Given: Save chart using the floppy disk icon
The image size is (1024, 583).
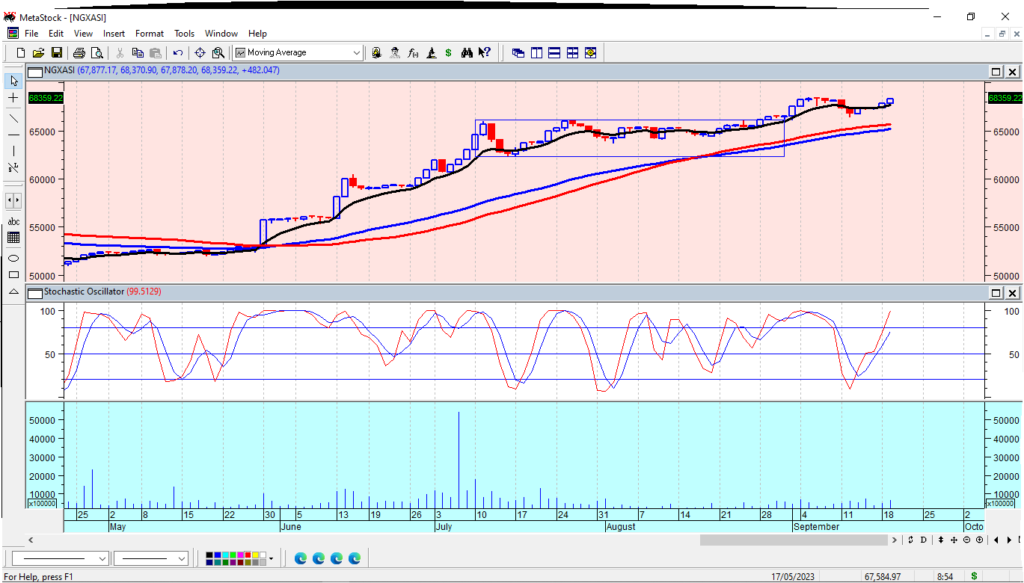Looking at the screenshot, I should 57,52.
